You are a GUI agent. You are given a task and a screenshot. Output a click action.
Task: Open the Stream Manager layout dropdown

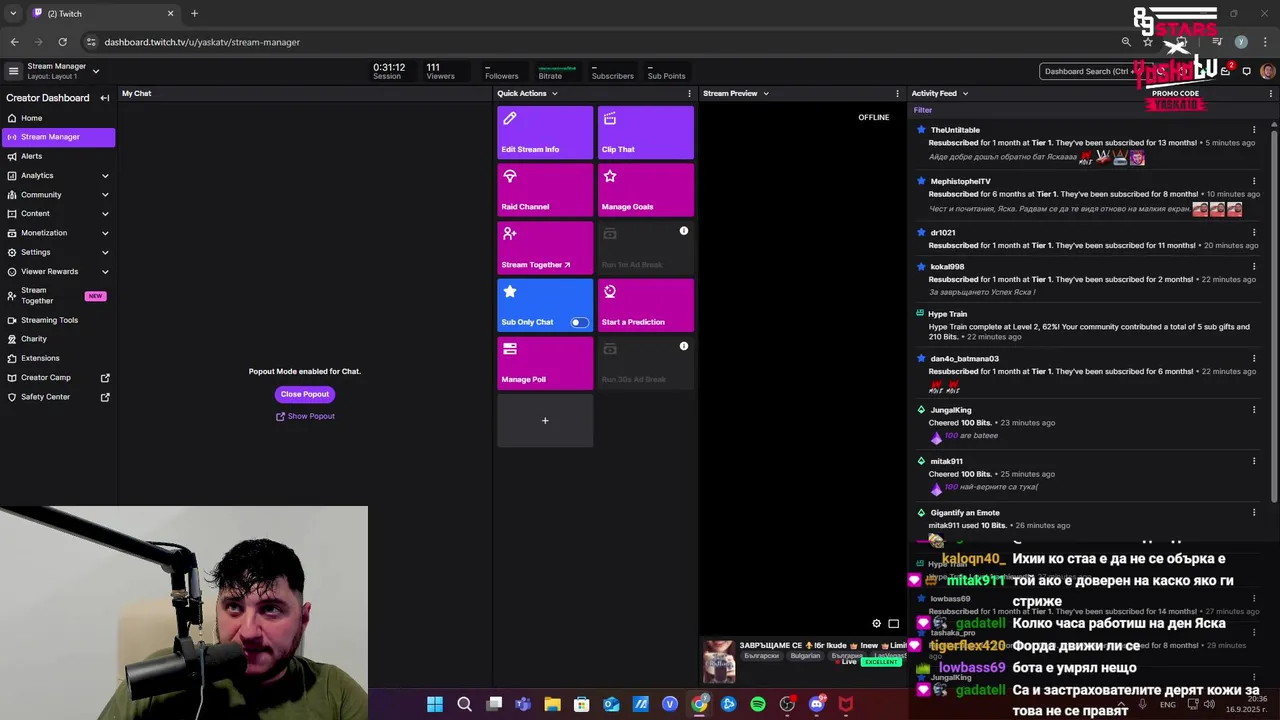point(96,71)
